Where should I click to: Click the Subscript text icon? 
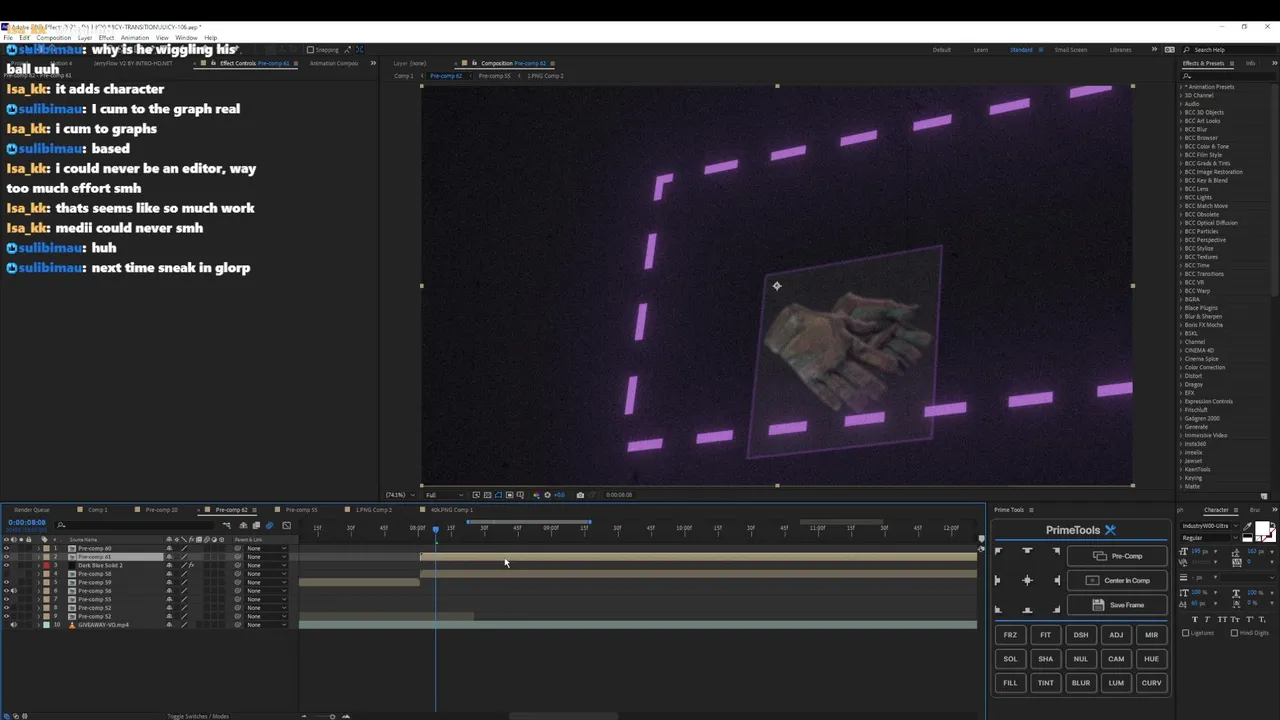(1262, 619)
